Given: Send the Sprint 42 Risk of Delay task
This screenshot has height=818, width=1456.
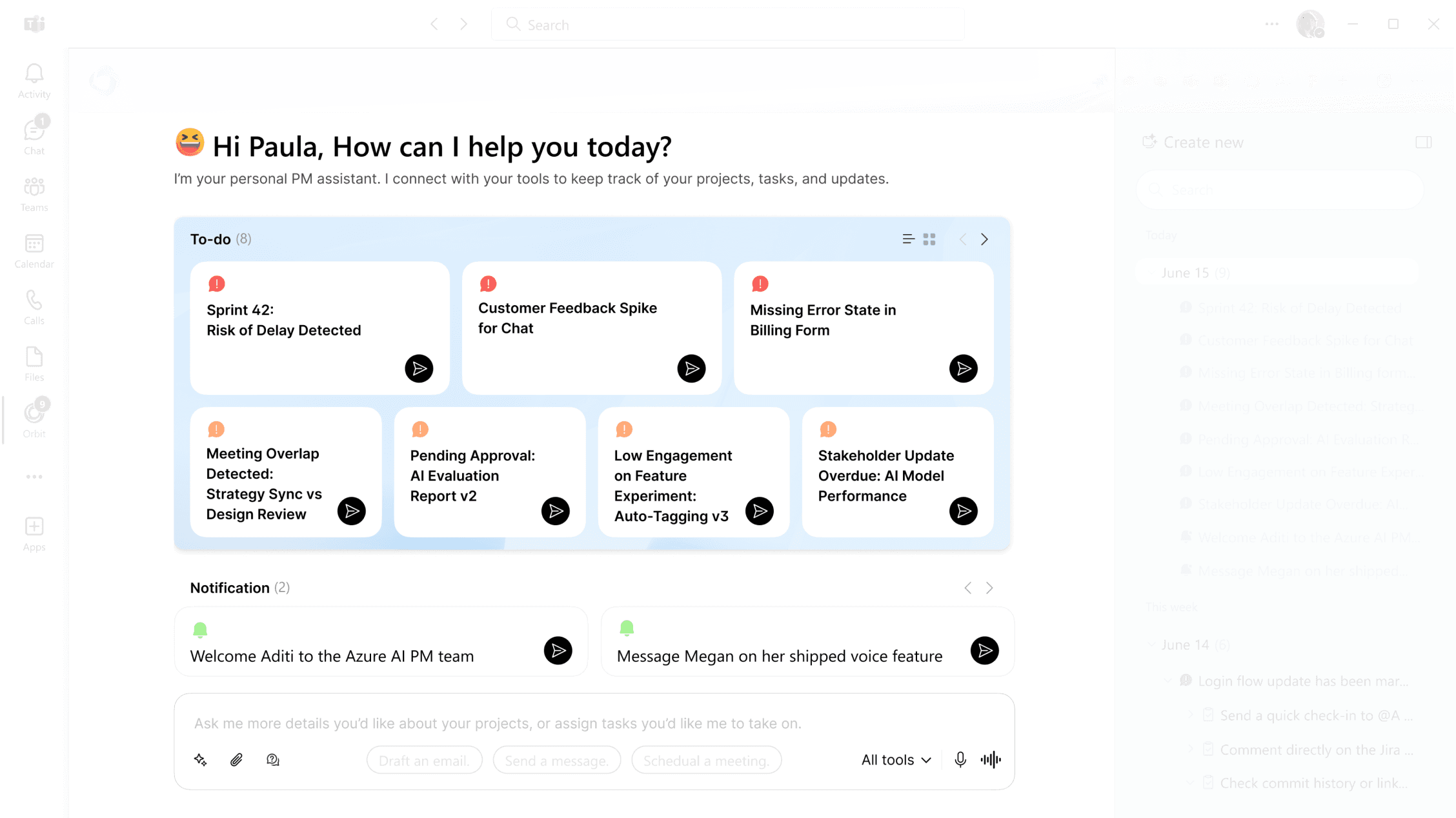Looking at the screenshot, I should click(x=419, y=368).
